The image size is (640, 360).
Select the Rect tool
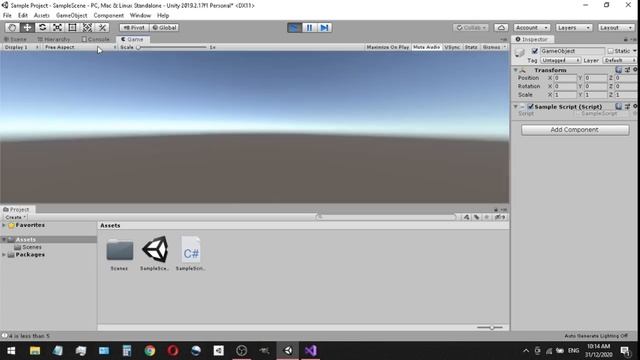click(72, 27)
